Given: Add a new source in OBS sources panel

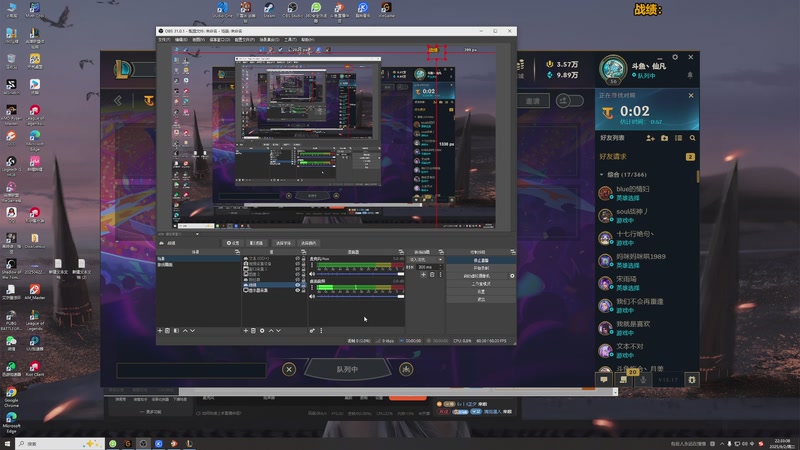Looking at the screenshot, I should coord(245,331).
